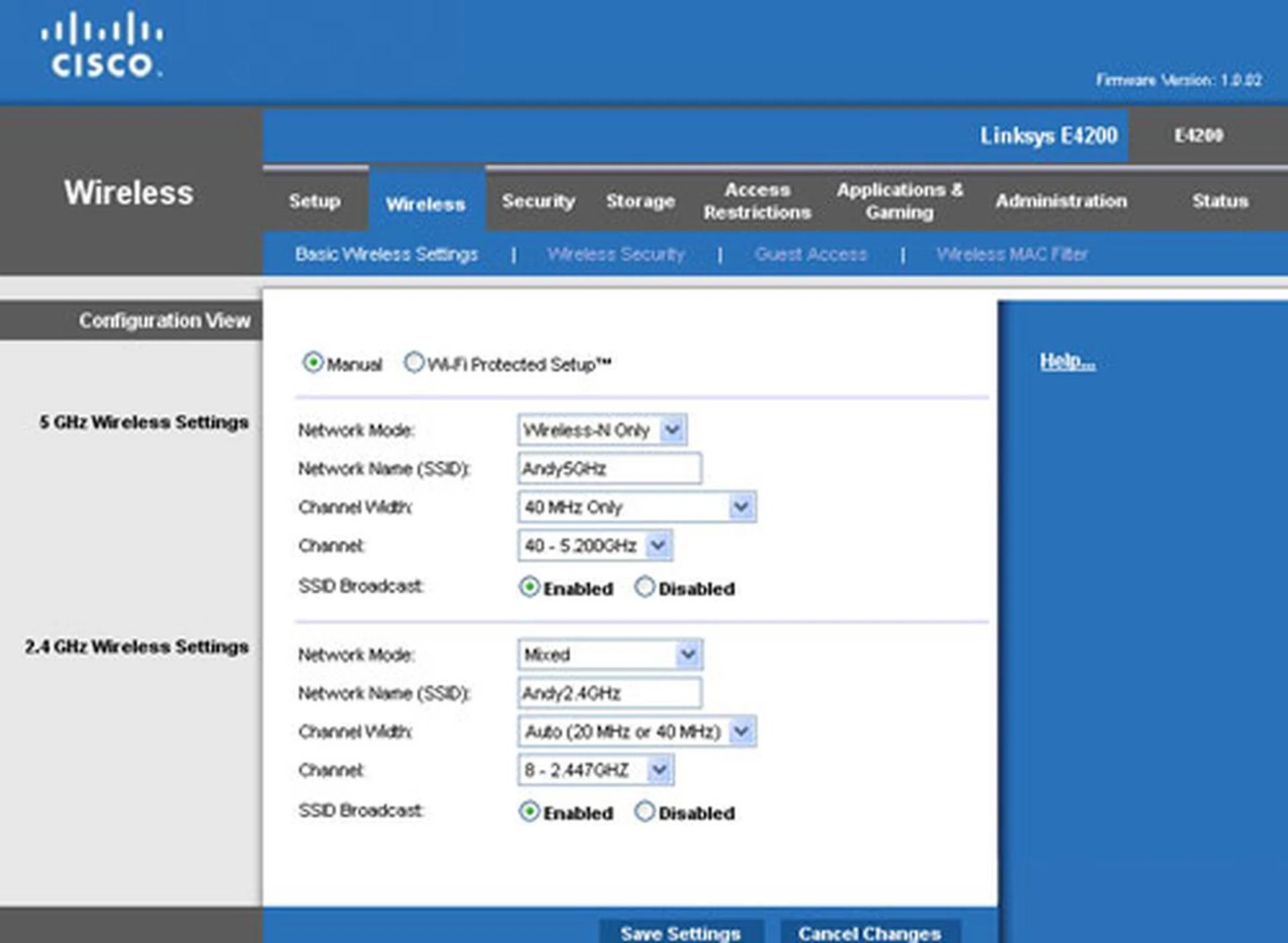Expand 5 GHz Channel Width dropdown
The width and height of the screenshot is (1288, 943).
(x=741, y=507)
